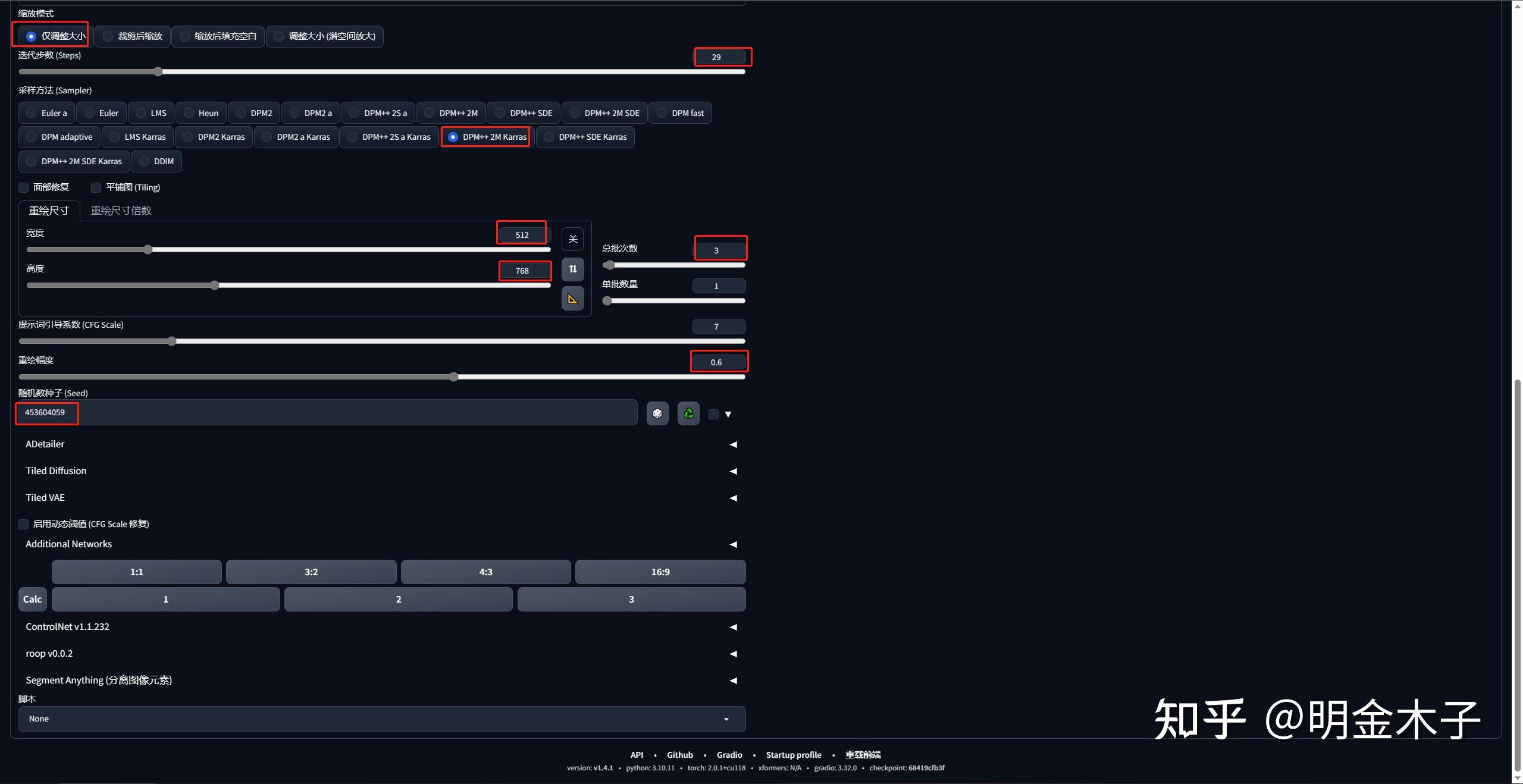Click the 16:9 aspect ratio button
Image resolution: width=1523 pixels, height=784 pixels.
(660, 572)
